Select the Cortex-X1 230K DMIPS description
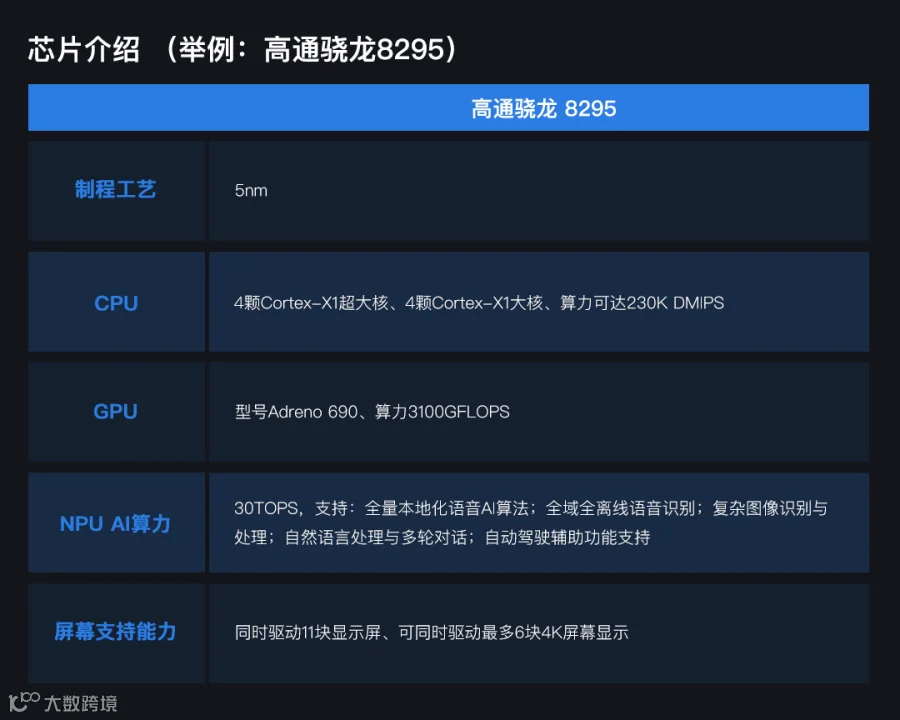Image resolution: width=900 pixels, height=720 pixels. [x=479, y=303]
